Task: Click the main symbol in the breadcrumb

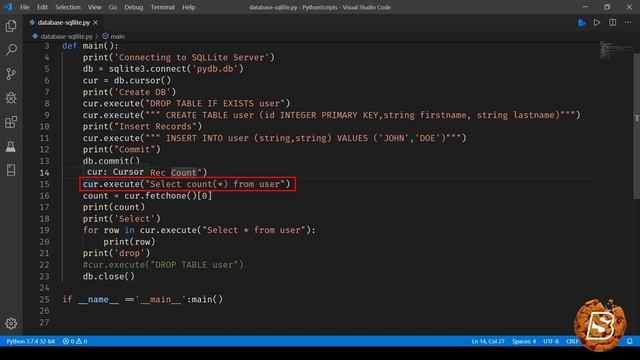Action: [117, 36]
